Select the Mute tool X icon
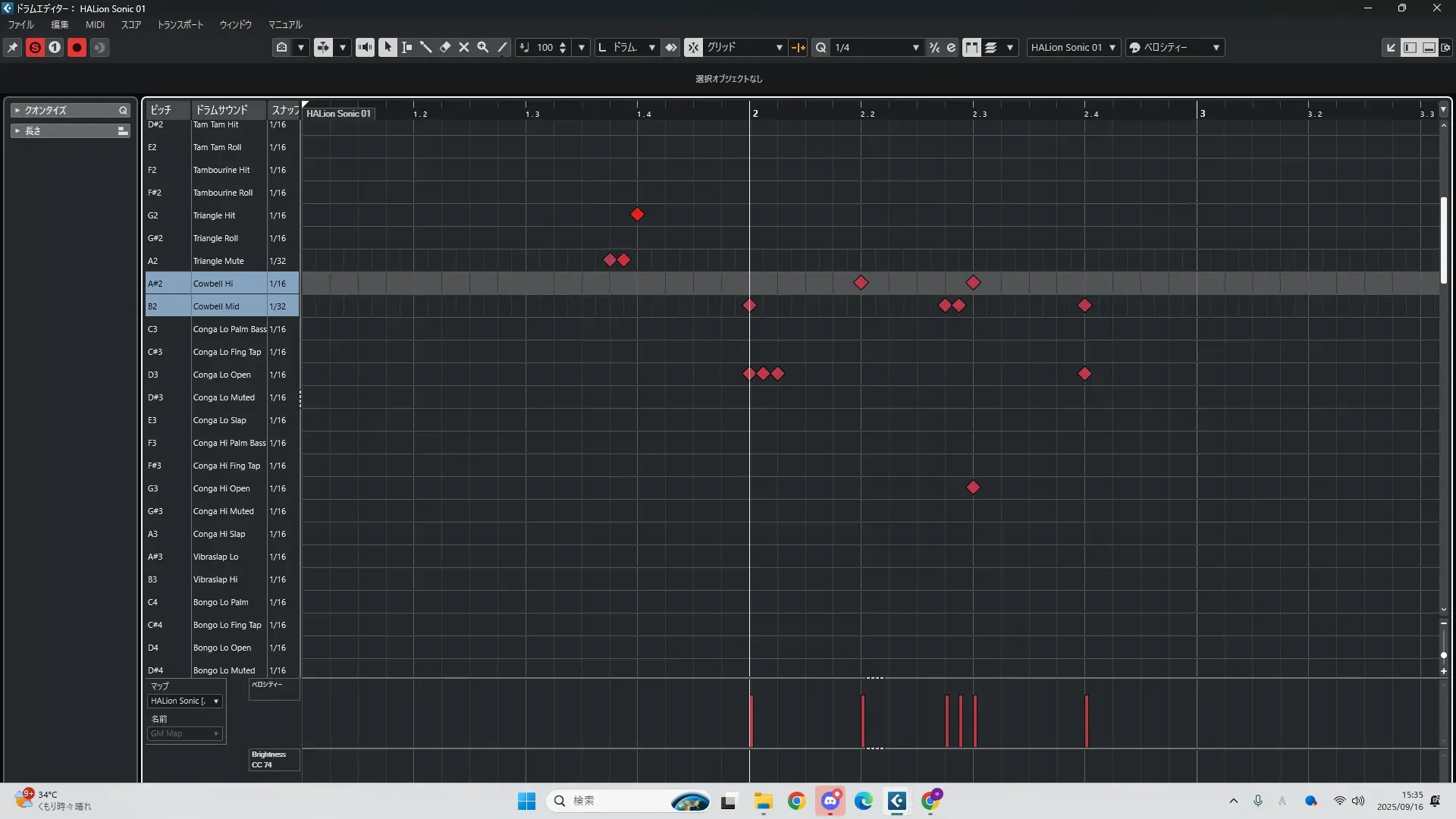1456x819 pixels. click(x=464, y=47)
